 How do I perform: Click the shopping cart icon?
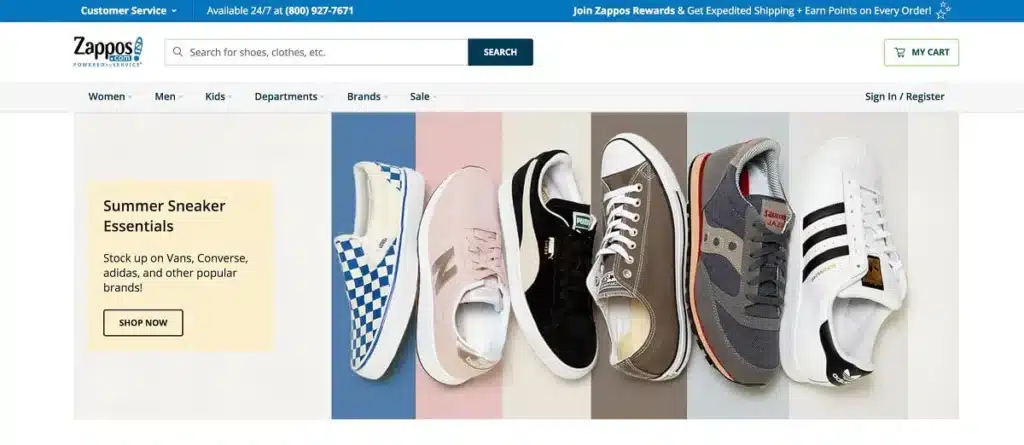900,52
